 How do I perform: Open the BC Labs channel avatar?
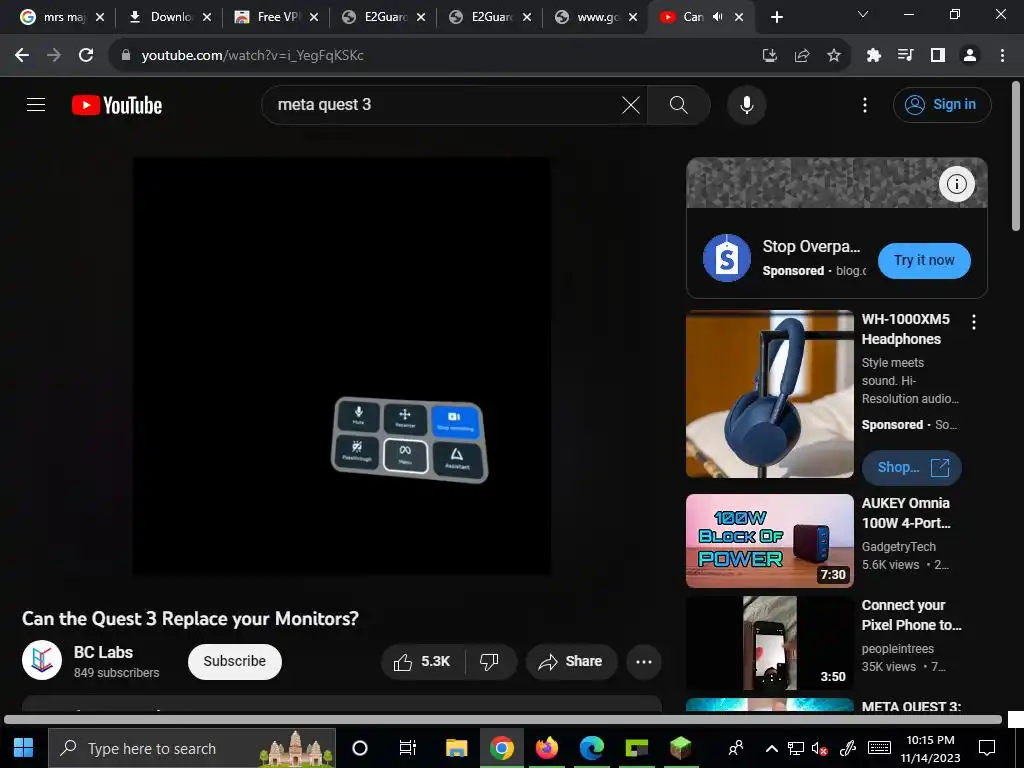point(42,660)
